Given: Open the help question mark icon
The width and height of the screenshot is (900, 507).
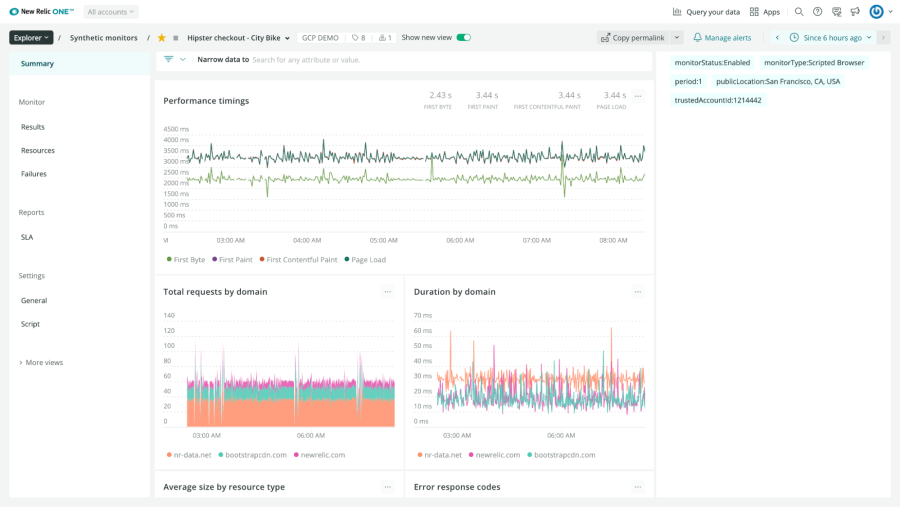Looking at the screenshot, I should 817,11.
